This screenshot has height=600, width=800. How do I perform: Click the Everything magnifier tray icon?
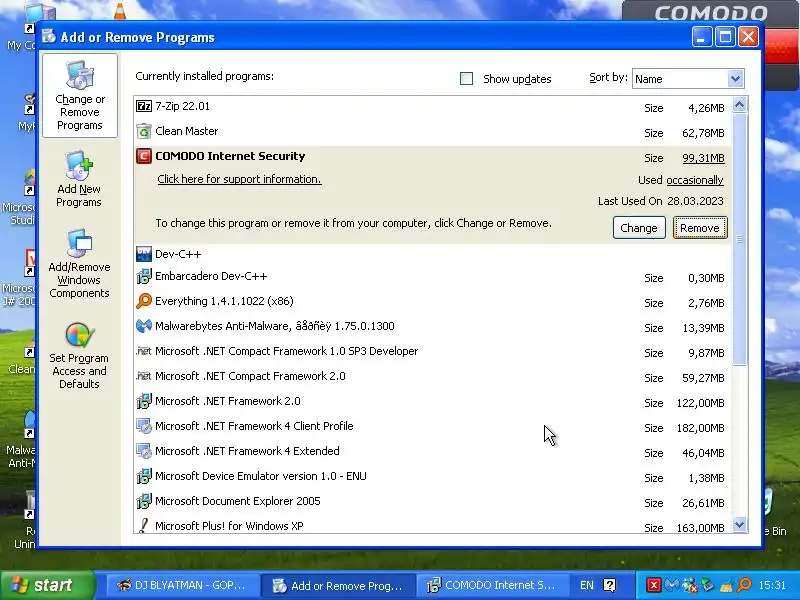click(744, 585)
